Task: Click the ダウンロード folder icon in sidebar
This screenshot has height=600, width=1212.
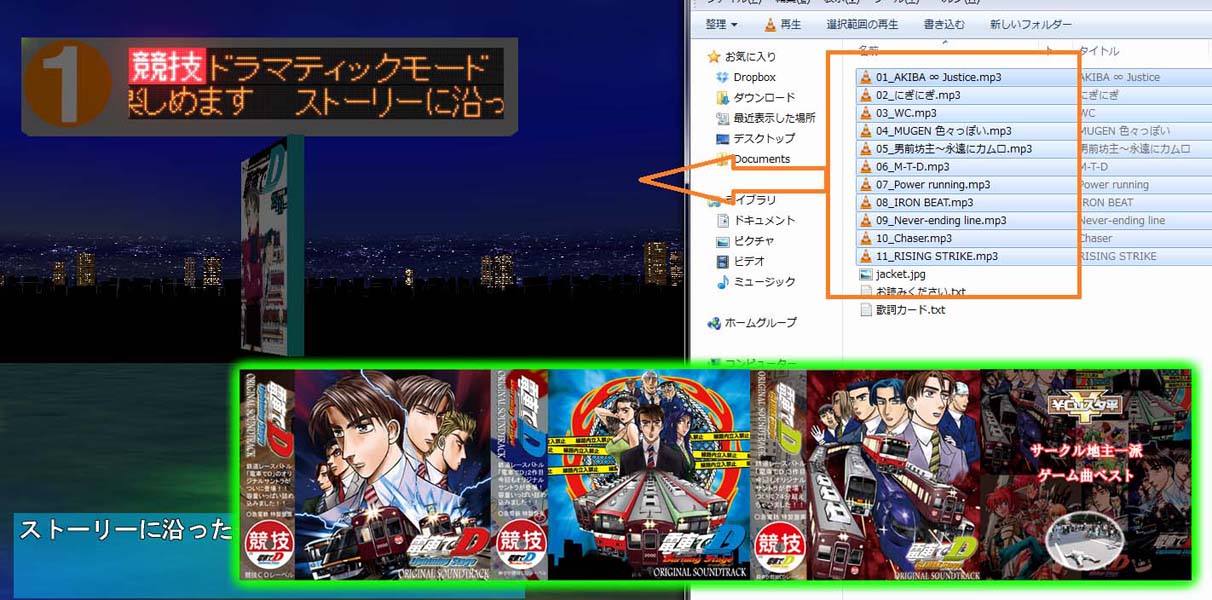Action: point(723,97)
